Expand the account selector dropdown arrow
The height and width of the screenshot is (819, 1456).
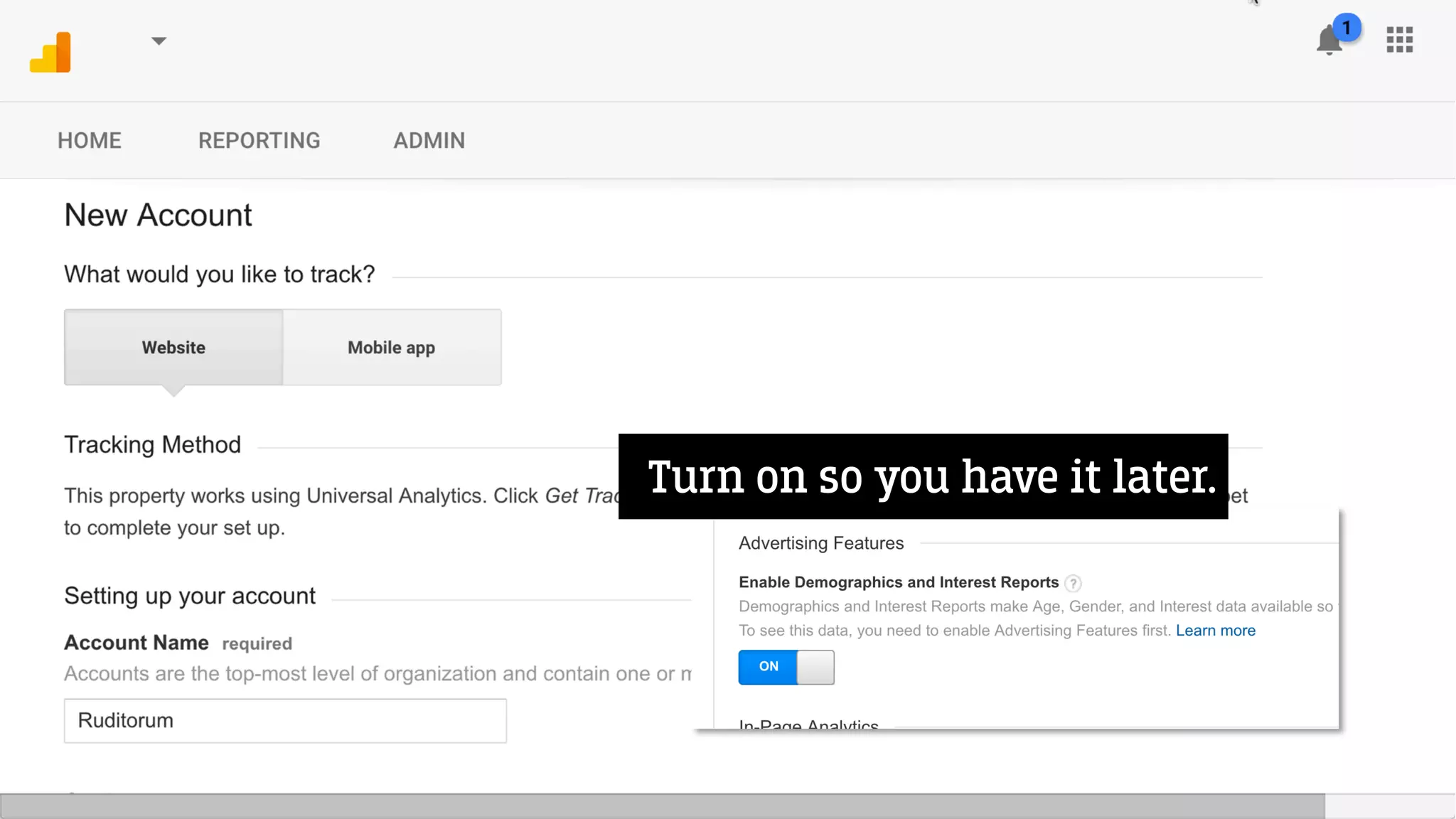coord(159,41)
